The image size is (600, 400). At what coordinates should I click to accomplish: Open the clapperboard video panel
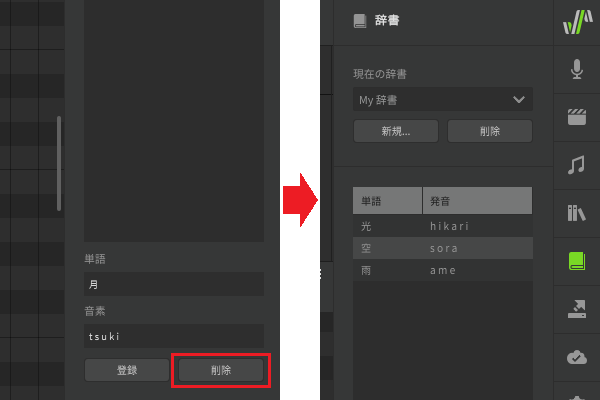point(577,116)
